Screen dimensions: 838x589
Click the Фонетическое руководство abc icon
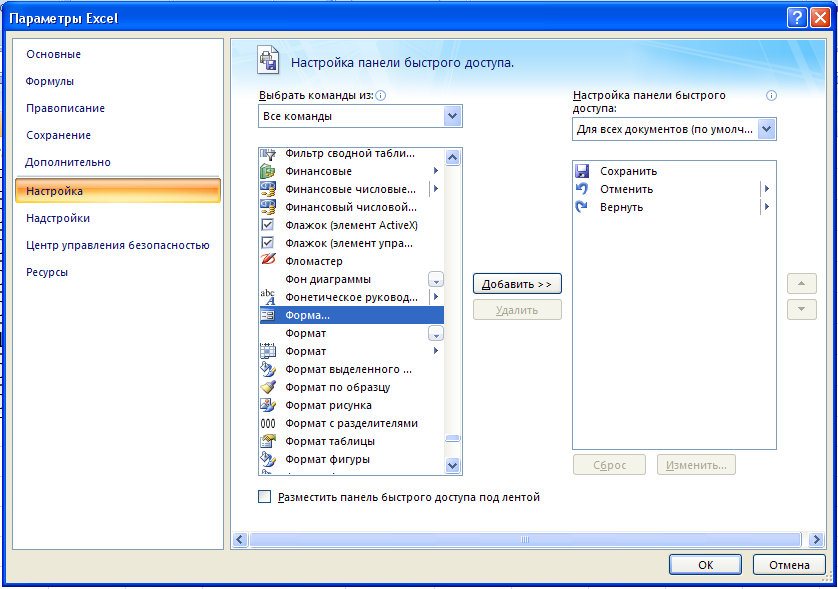[268, 297]
